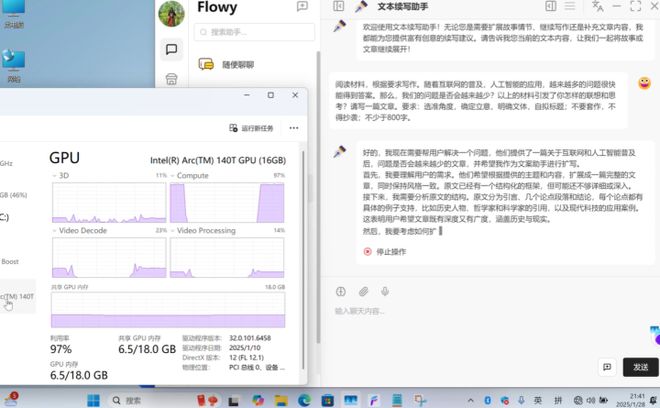
Task: Open the taskbar clock showing 21:41
Action: 631,400
